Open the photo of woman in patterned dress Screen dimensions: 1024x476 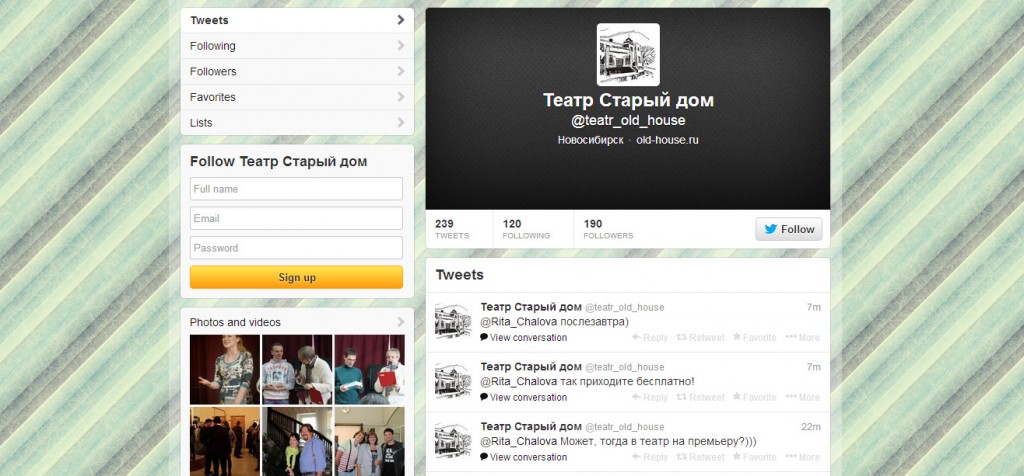click(225, 370)
